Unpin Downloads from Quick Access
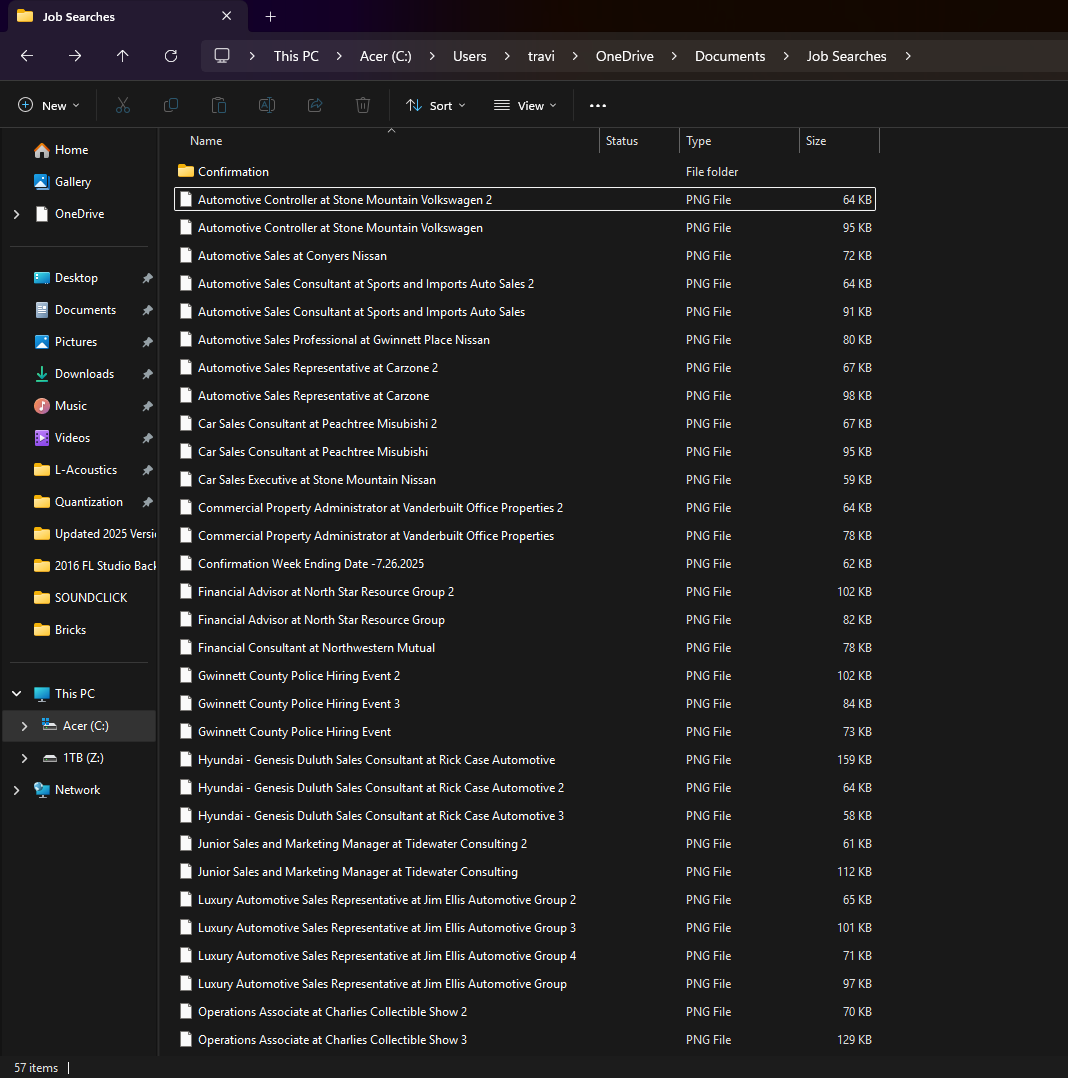Image resolution: width=1068 pixels, height=1078 pixels. [x=148, y=373]
